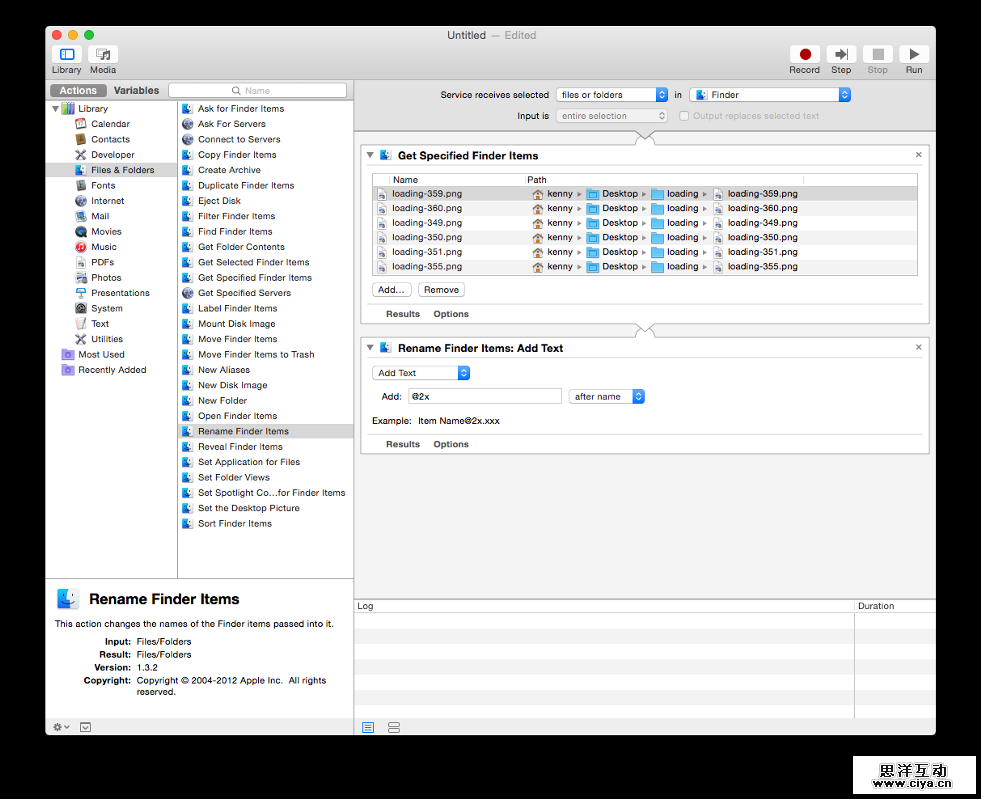Viewport: 981px width, 799px height.
Task: Click the Step button in toolbar
Action: pyautogui.click(x=841, y=55)
